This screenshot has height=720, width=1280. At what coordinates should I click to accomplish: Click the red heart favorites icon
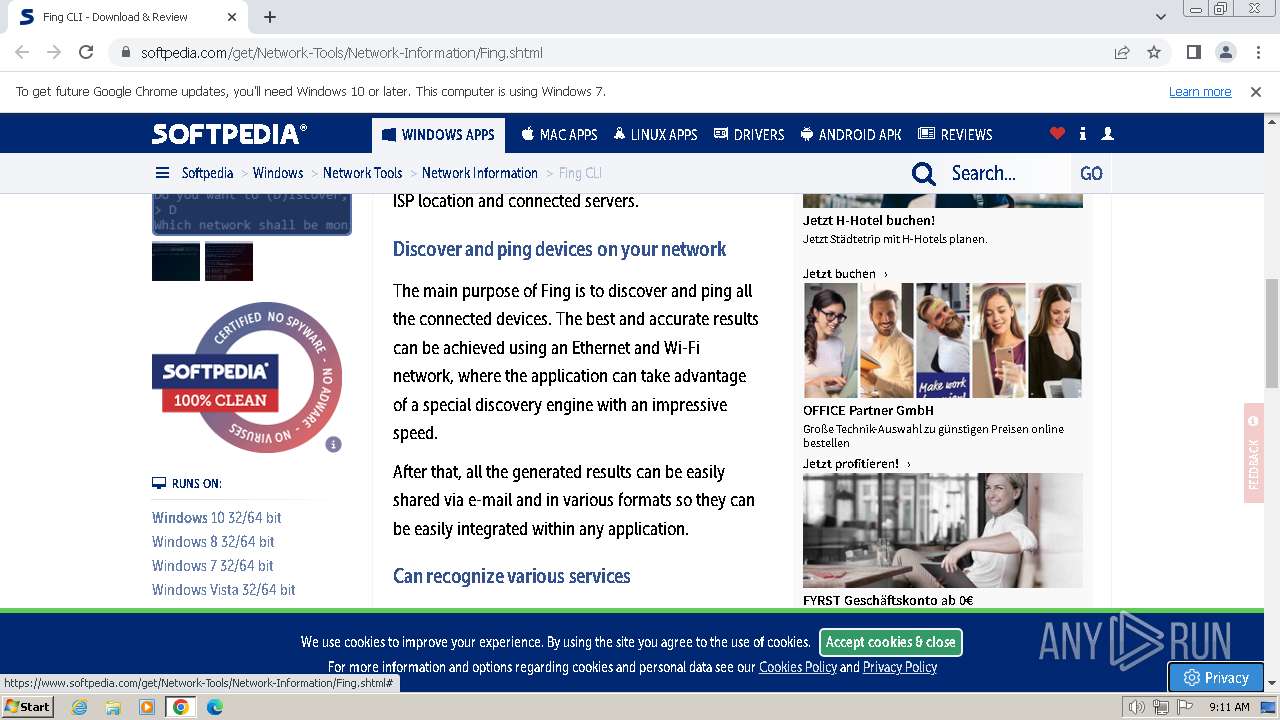pyautogui.click(x=1057, y=134)
